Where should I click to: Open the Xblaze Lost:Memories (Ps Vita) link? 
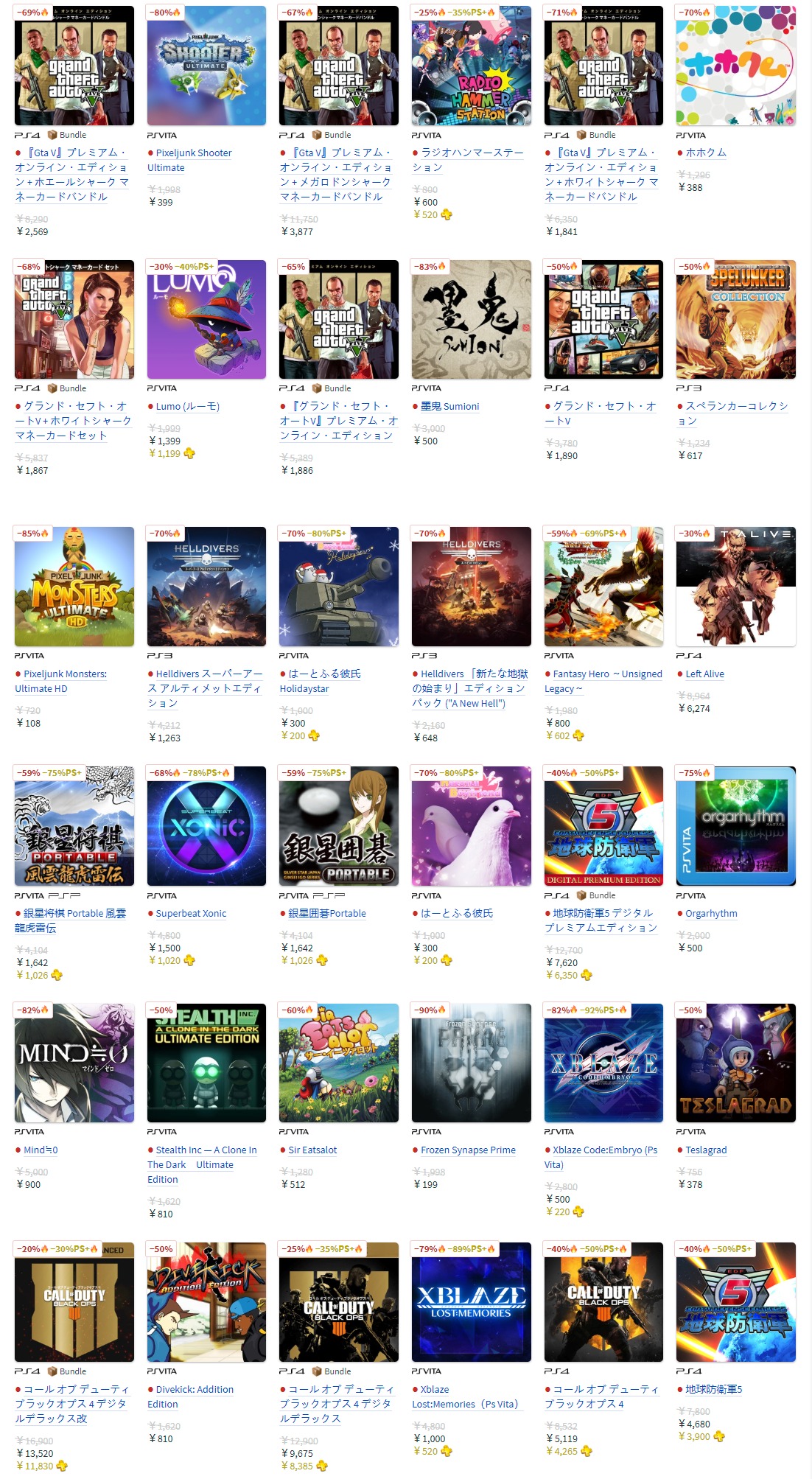click(x=465, y=1396)
